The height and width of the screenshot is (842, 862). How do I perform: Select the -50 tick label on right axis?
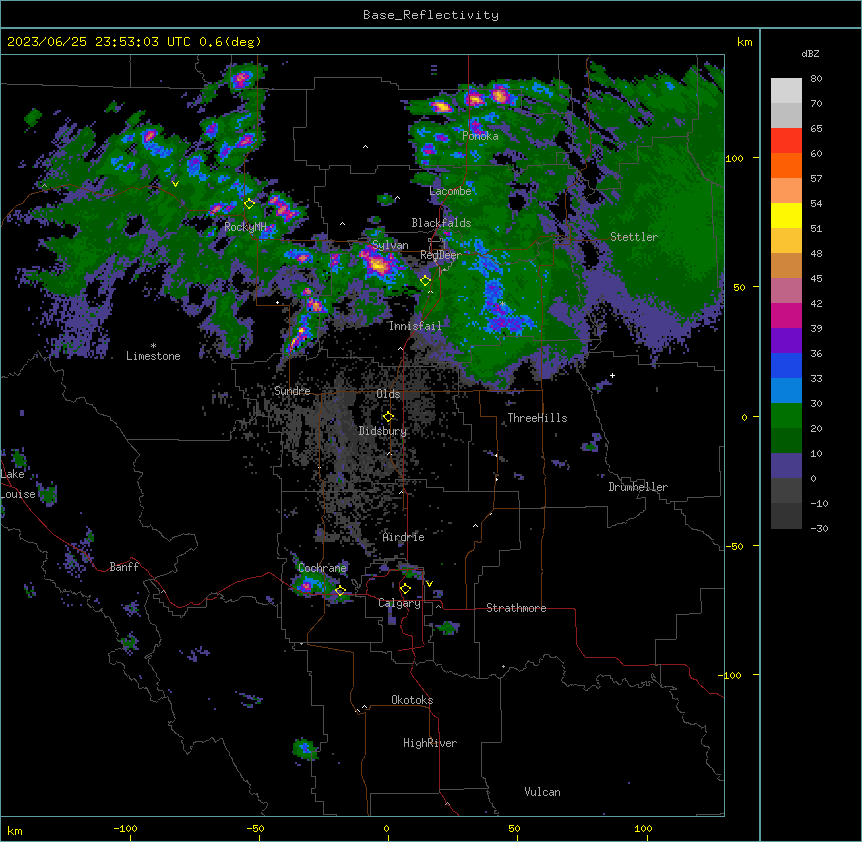(734, 546)
